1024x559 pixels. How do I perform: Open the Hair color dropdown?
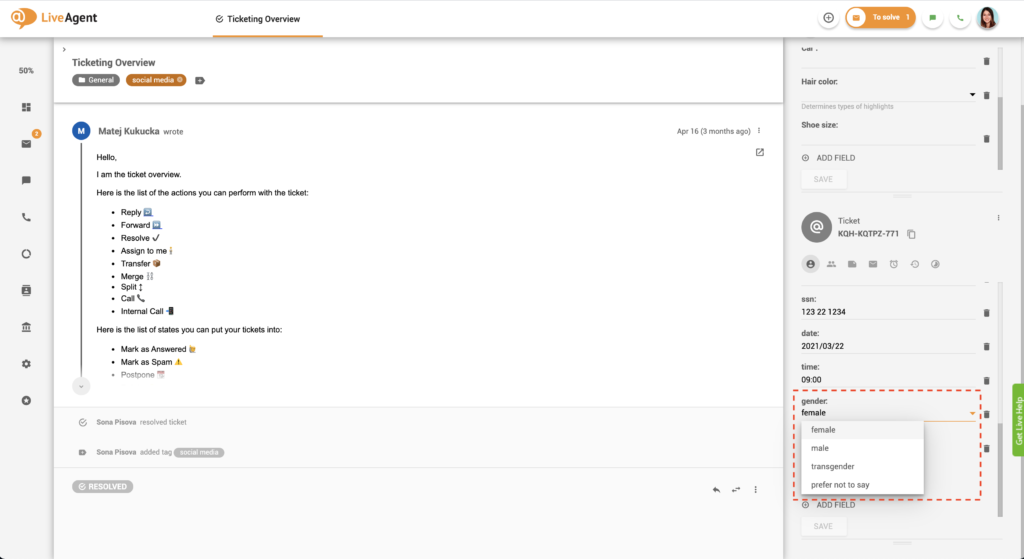972,95
